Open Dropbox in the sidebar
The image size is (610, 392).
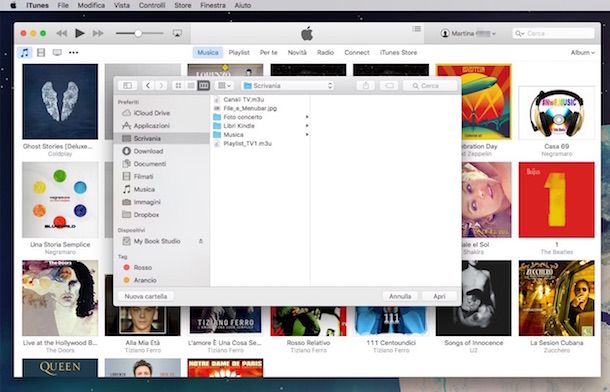pyautogui.click(x=146, y=215)
